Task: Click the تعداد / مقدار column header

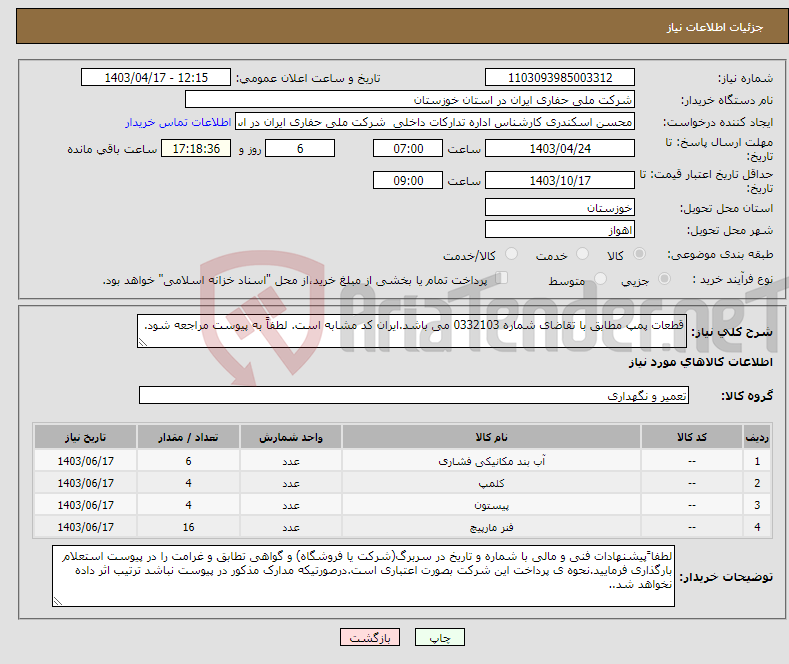Action: coord(188,437)
